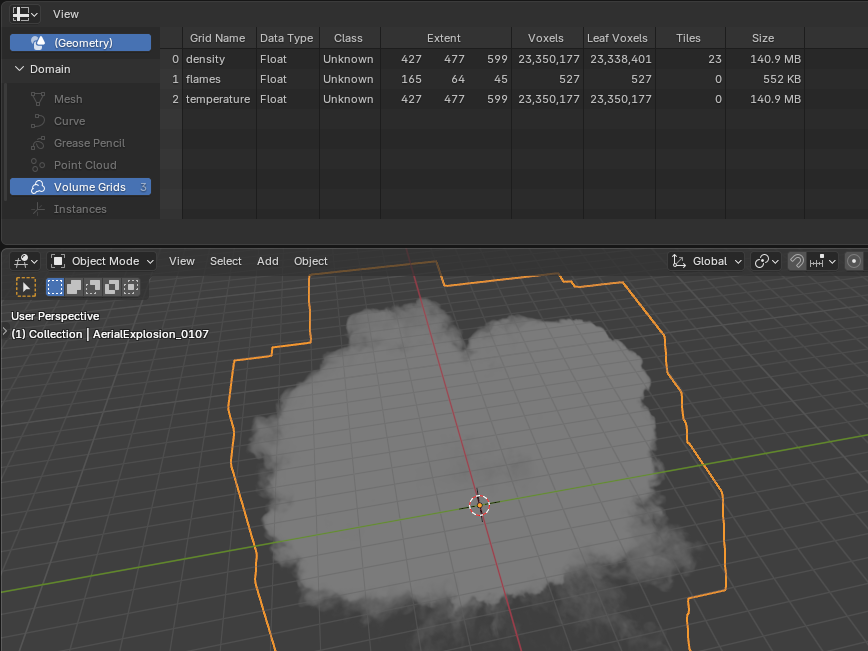Open the Global transform orientation dropdown
The height and width of the screenshot is (651, 868).
click(706, 261)
